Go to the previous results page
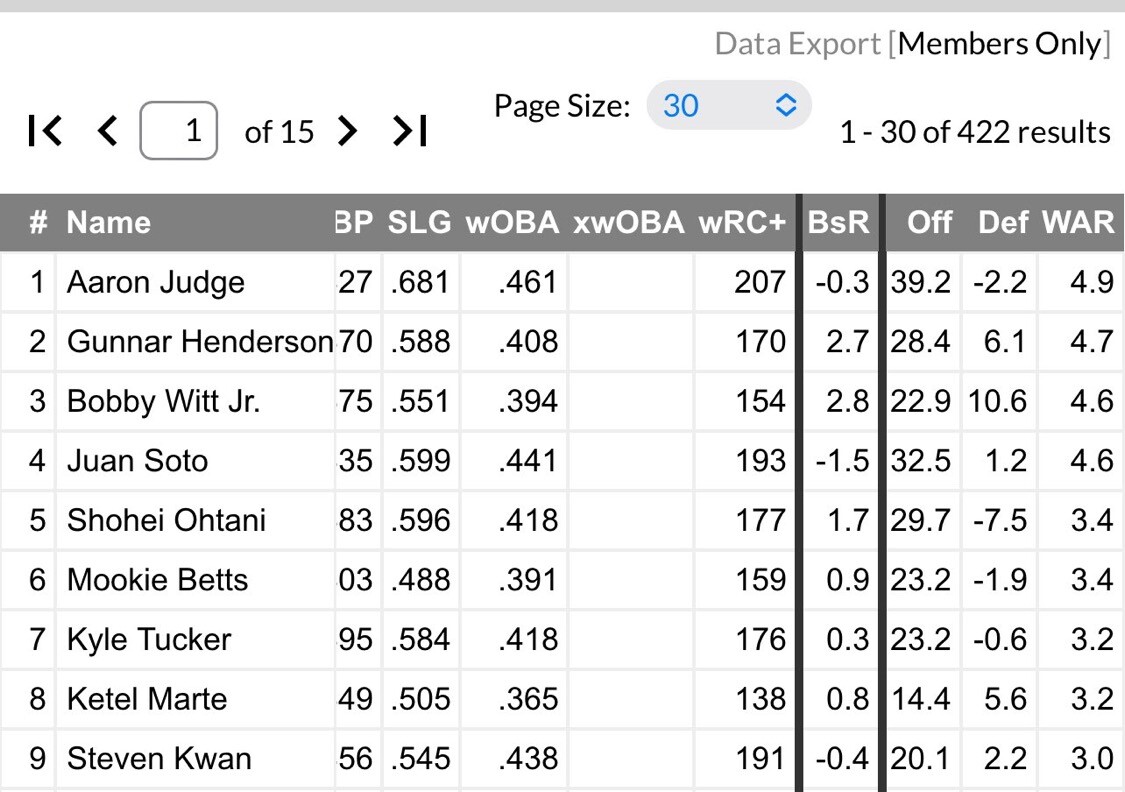 (107, 131)
